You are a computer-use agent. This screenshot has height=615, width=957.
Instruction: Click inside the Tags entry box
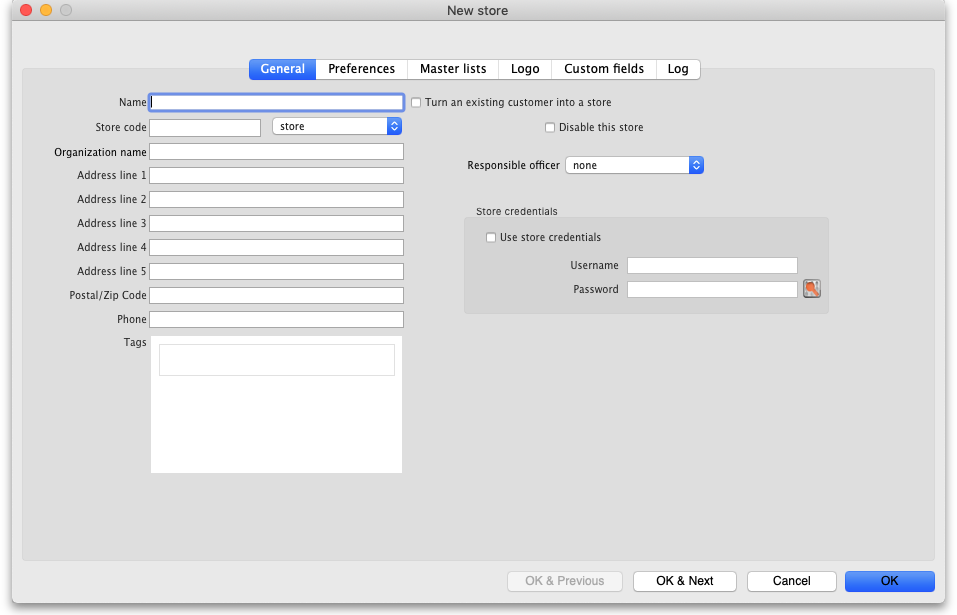coord(276,360)
